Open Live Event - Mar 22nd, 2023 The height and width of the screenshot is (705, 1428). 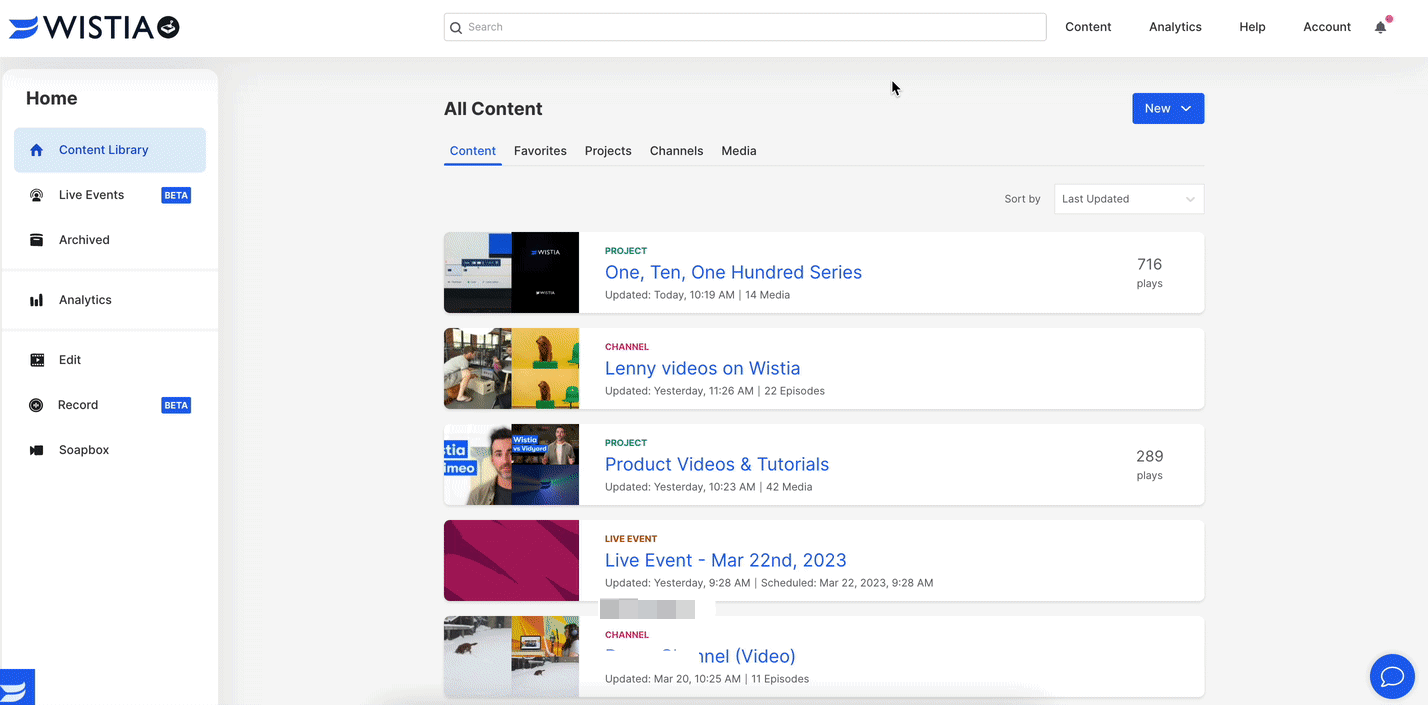tap(726, 560)
